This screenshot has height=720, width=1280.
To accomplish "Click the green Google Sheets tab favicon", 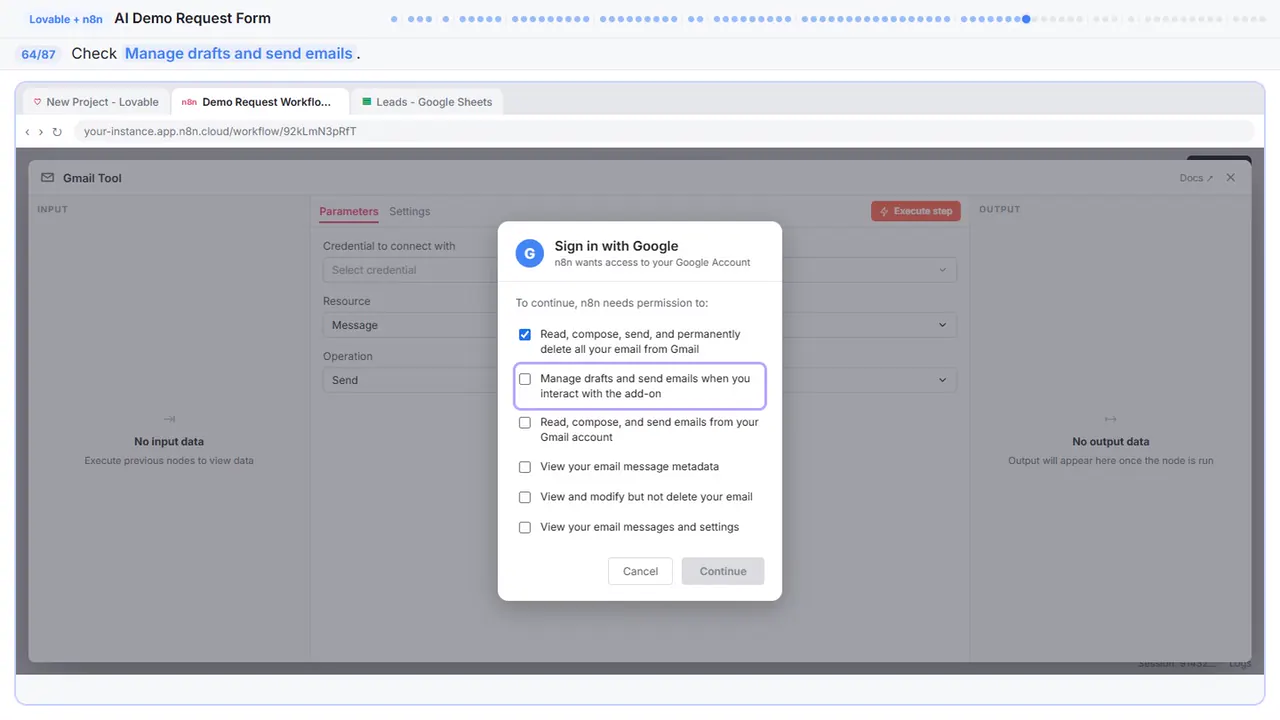I will point(367,102).
